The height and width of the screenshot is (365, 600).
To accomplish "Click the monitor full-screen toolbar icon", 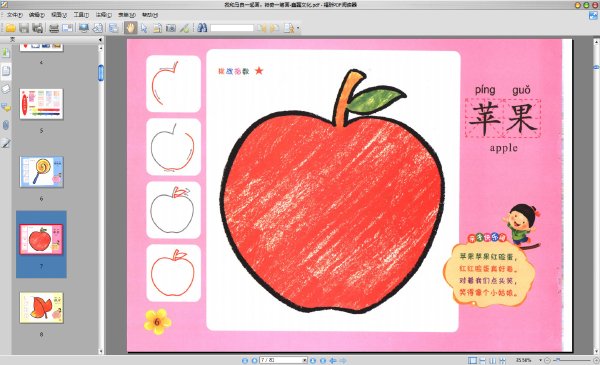I will (84, 28).
